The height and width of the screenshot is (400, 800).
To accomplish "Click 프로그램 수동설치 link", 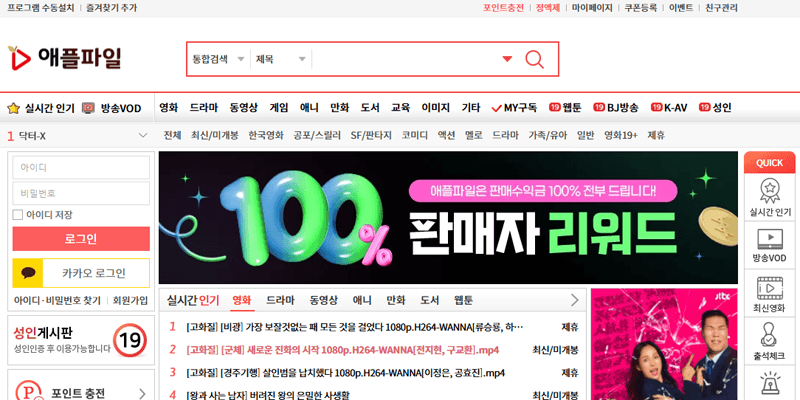I will click(x=40, y=8).
